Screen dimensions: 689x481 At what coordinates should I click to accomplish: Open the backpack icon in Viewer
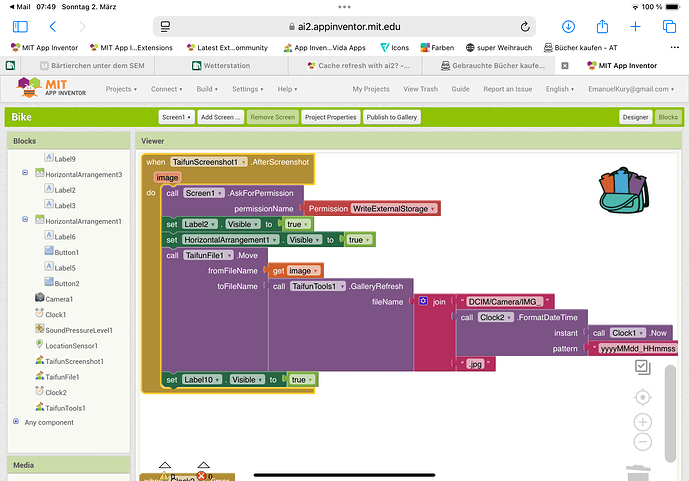pos(624,191)
